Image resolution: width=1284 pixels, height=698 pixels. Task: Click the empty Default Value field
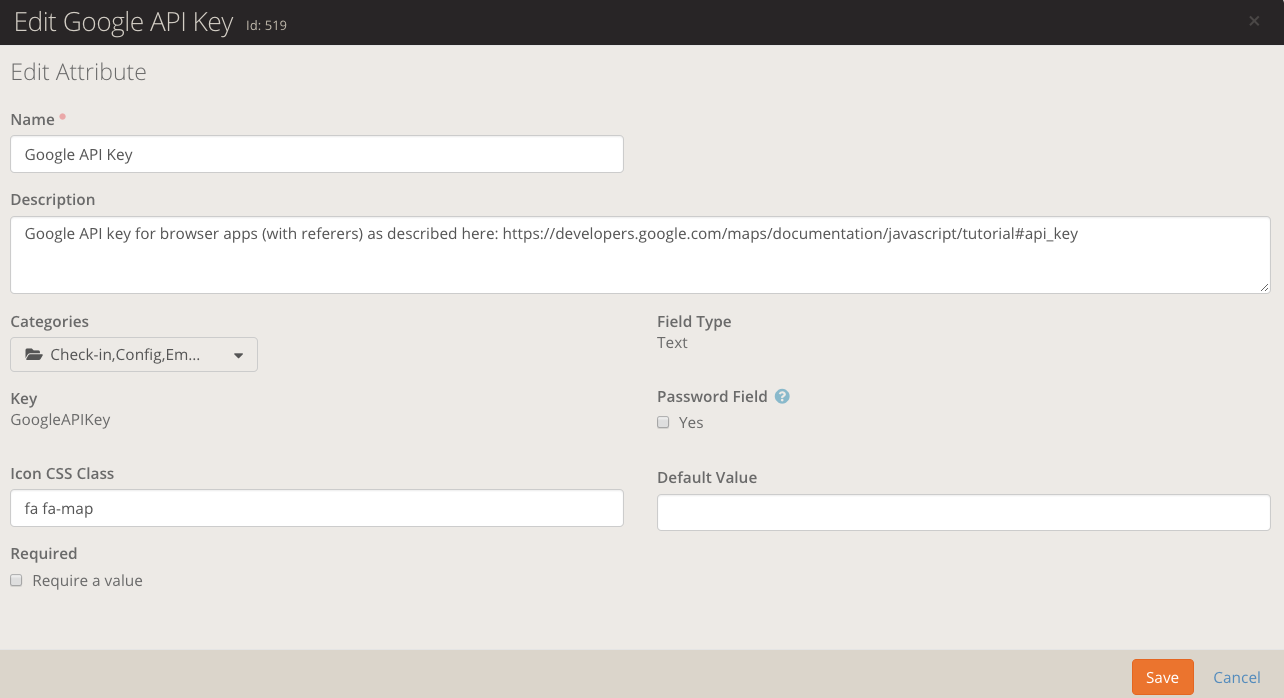[x=963, y=512]
